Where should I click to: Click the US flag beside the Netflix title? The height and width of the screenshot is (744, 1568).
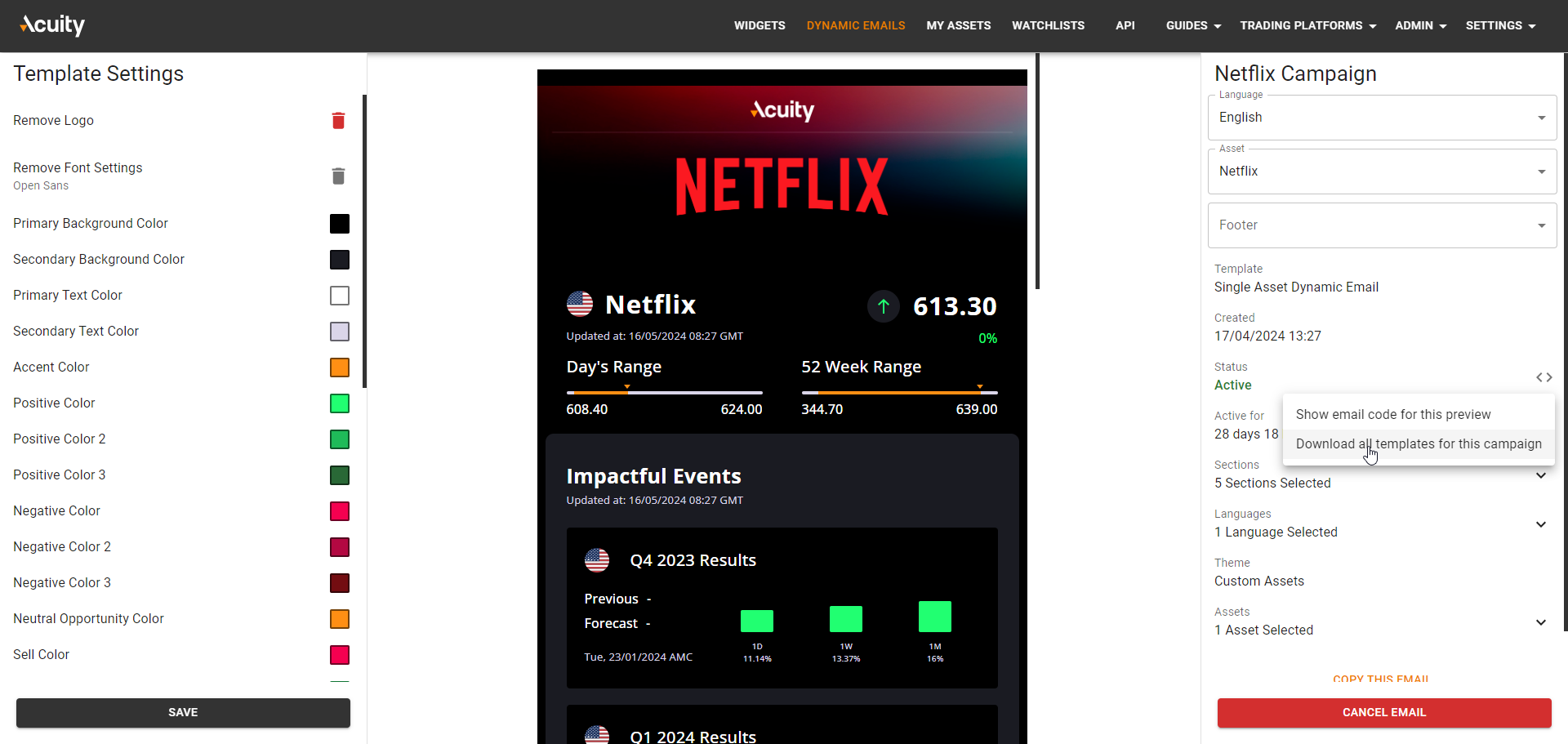coord(580,304)
